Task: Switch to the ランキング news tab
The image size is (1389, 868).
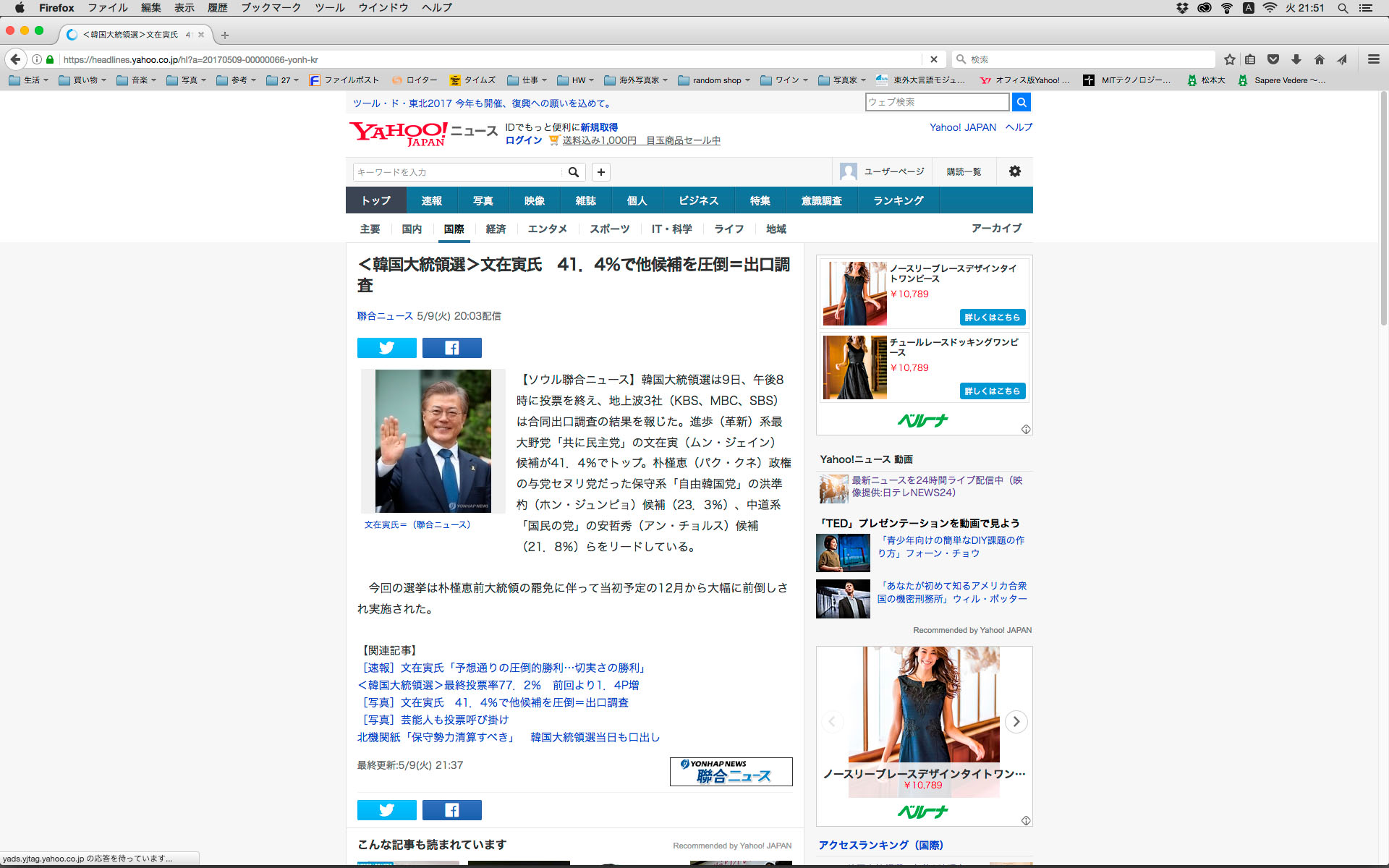Action: 898,200
